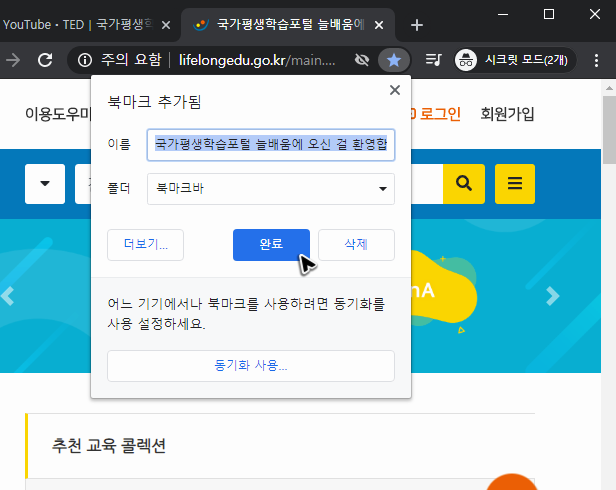Open the media control playlist icon
This screenshot has width=616, height=490.
point(434,60)
